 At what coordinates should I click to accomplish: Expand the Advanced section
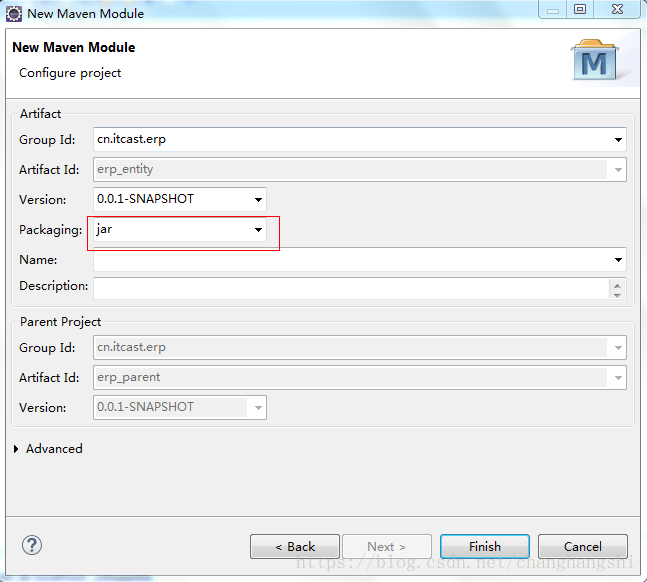16,449
